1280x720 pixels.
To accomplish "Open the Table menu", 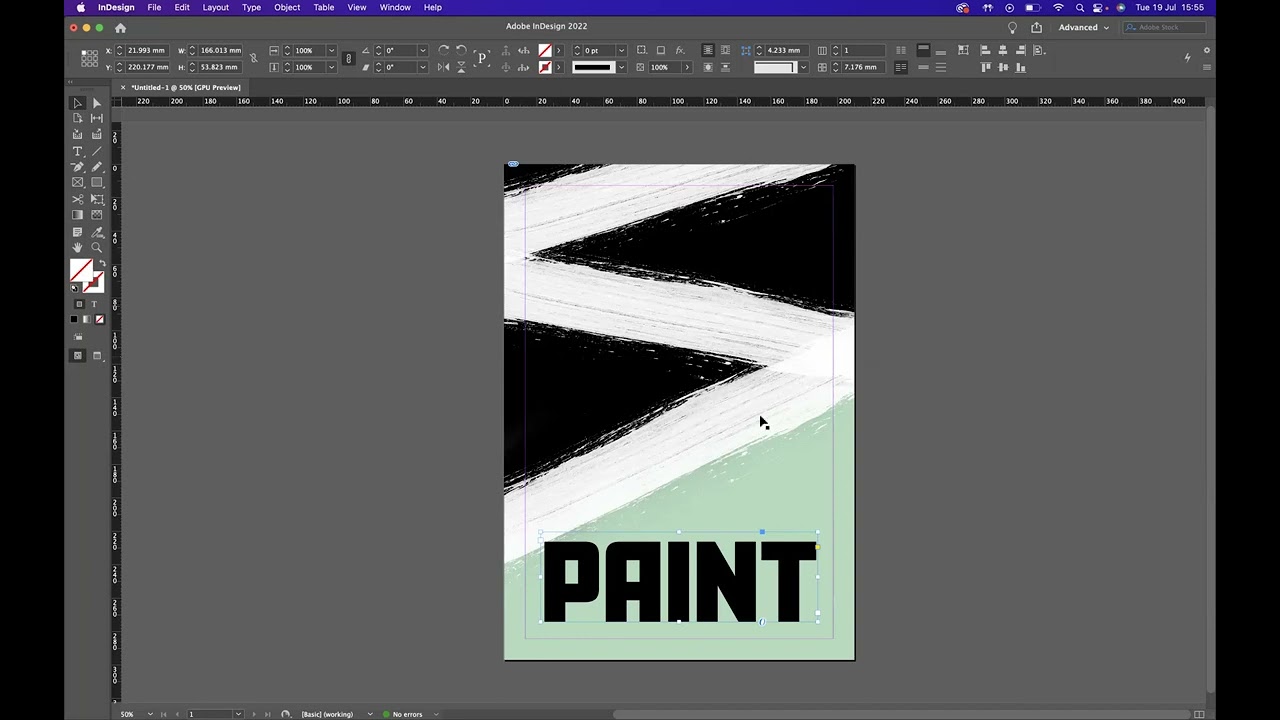I will coord(324,7).
